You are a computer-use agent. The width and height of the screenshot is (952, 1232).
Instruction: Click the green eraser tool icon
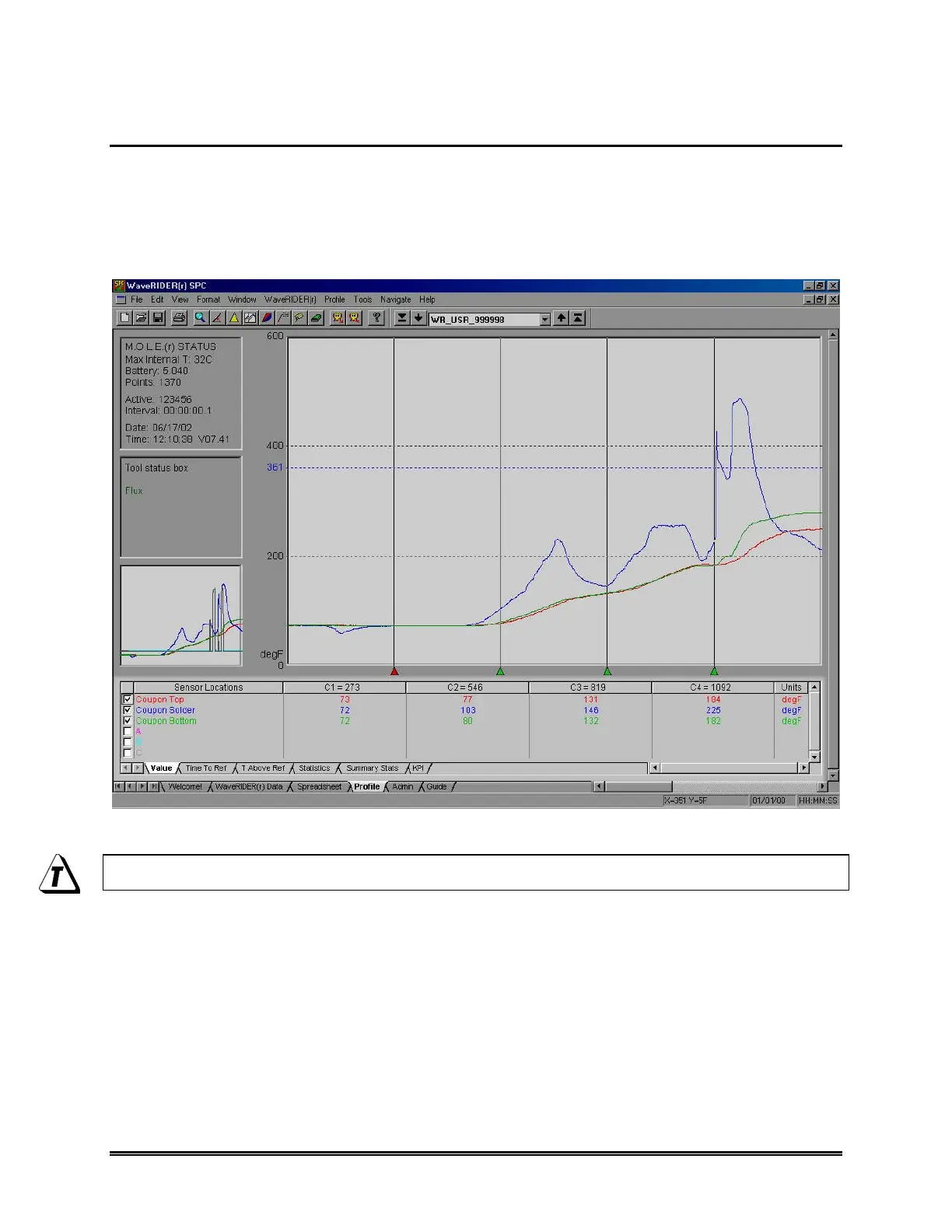[x=316, y=317]
